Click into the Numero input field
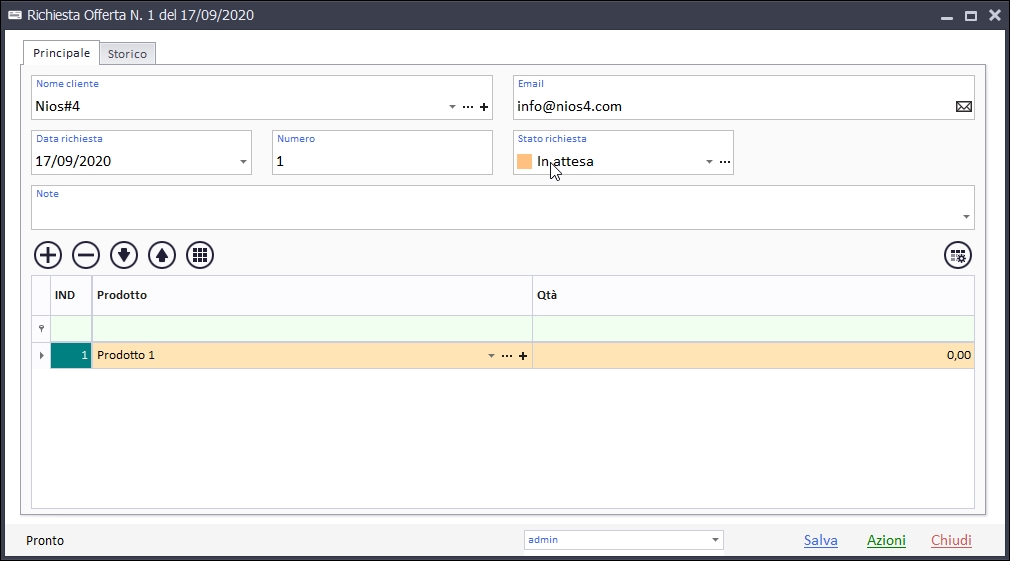This screenshot has height=561, width=1010. tap(382, 161)
